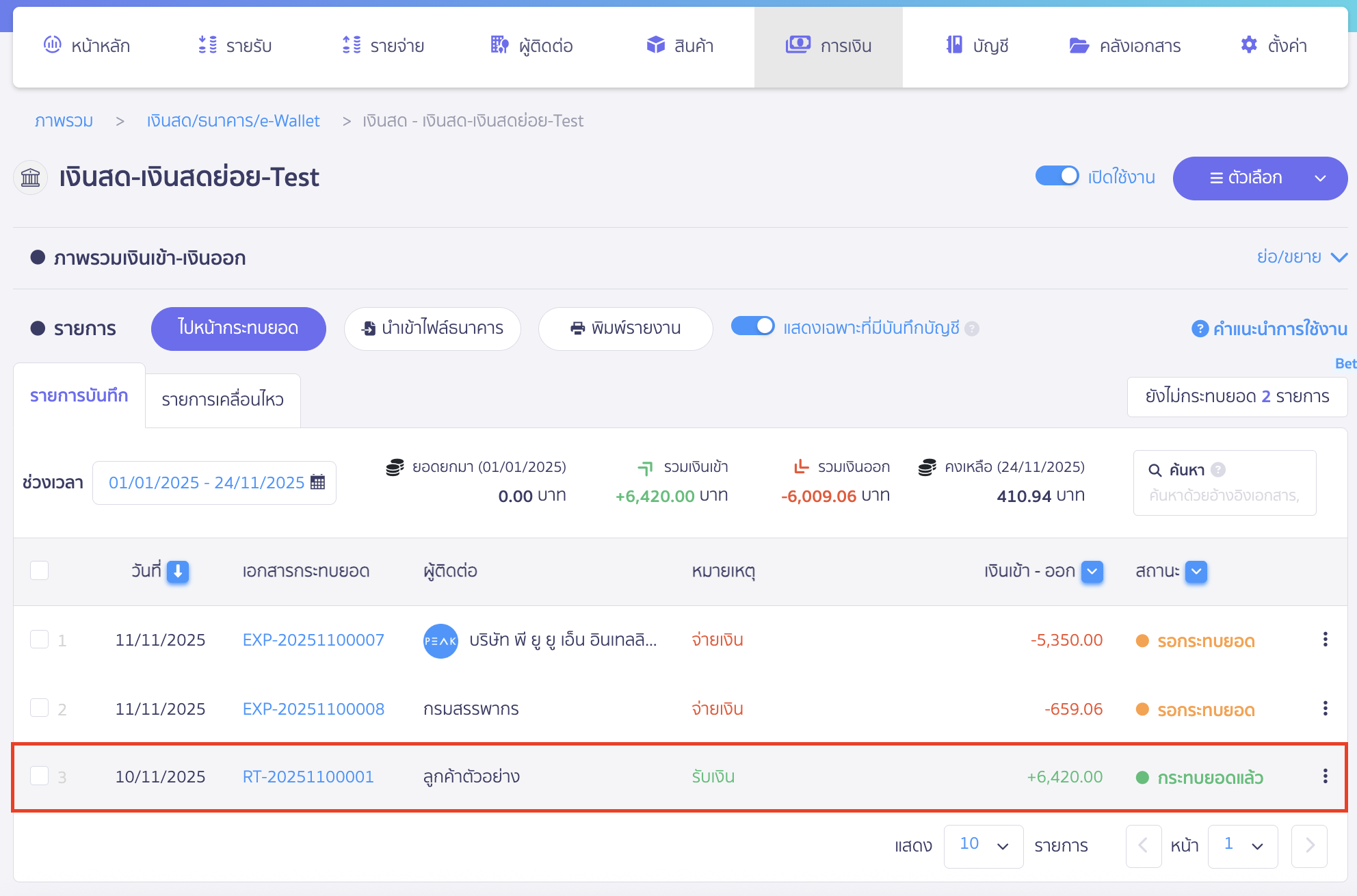The width and height of the screenshot is (1357, 896).
Task: Click question mark icon beside แสดงเฉพาะที่มีบันทึกบัญชี
Action: 972,329
